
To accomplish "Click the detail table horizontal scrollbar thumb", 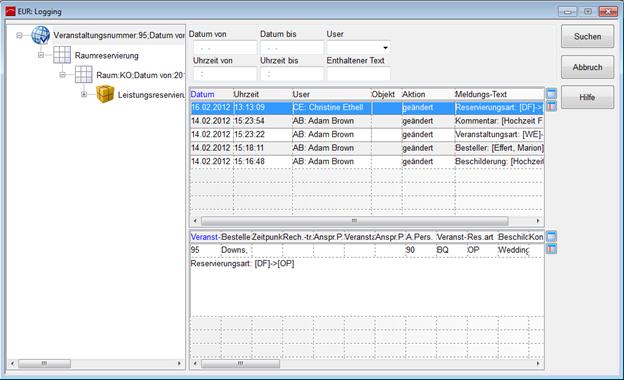I will [240, 363].
